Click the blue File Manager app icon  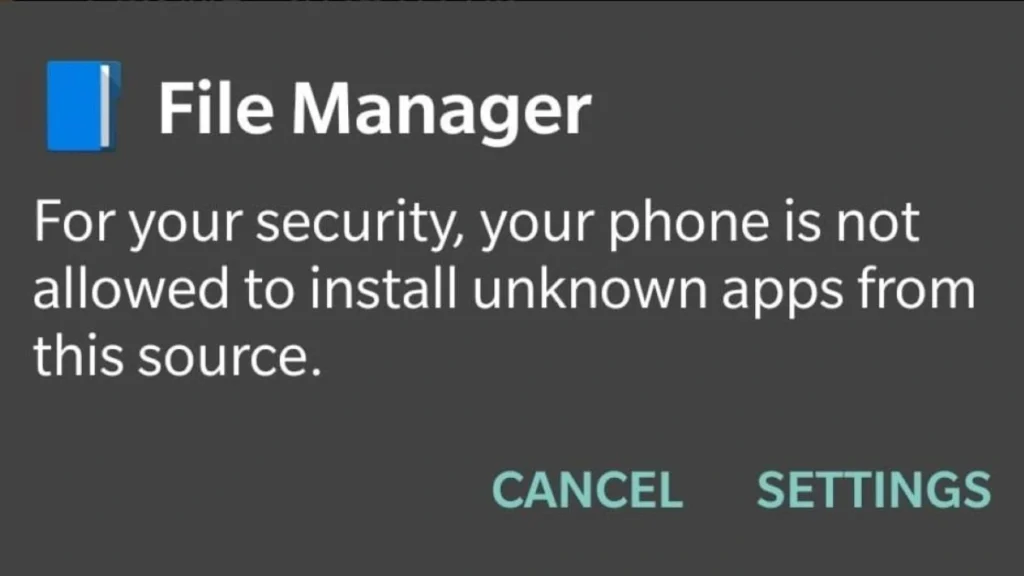83,106
